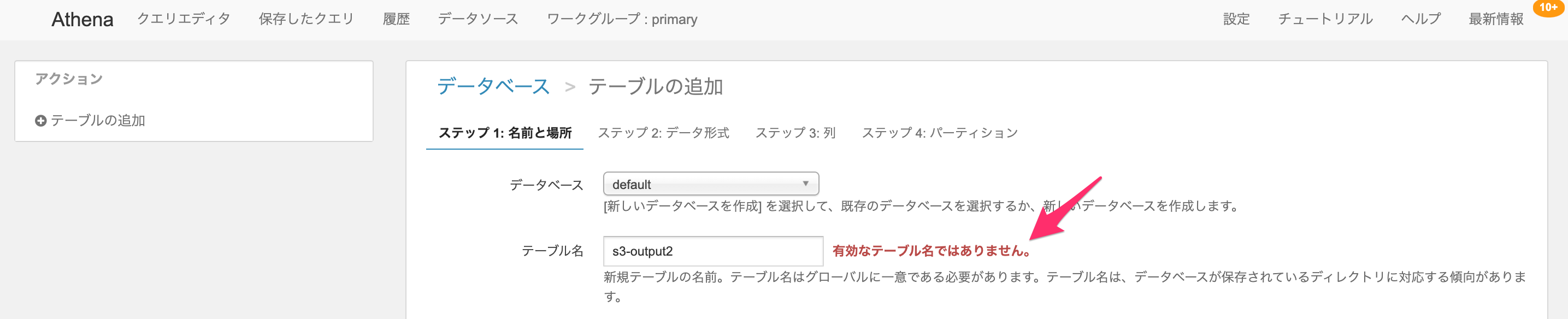
Task: Click the plus icon beside テーブルの追加
Action: 41,121
